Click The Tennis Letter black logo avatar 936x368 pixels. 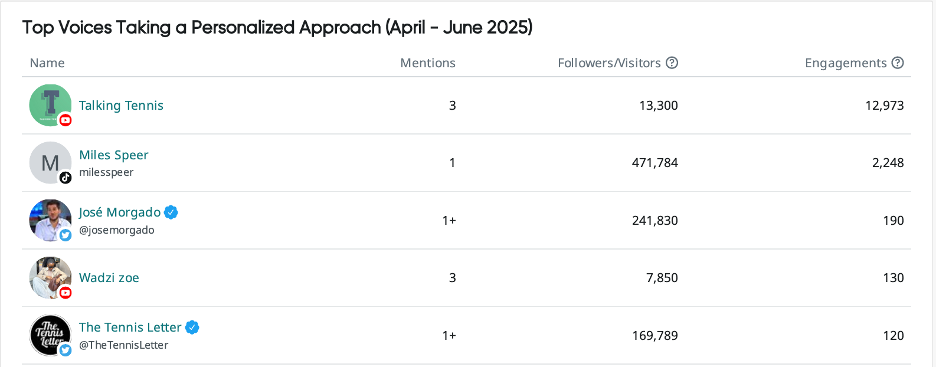(x=50, y=335)
